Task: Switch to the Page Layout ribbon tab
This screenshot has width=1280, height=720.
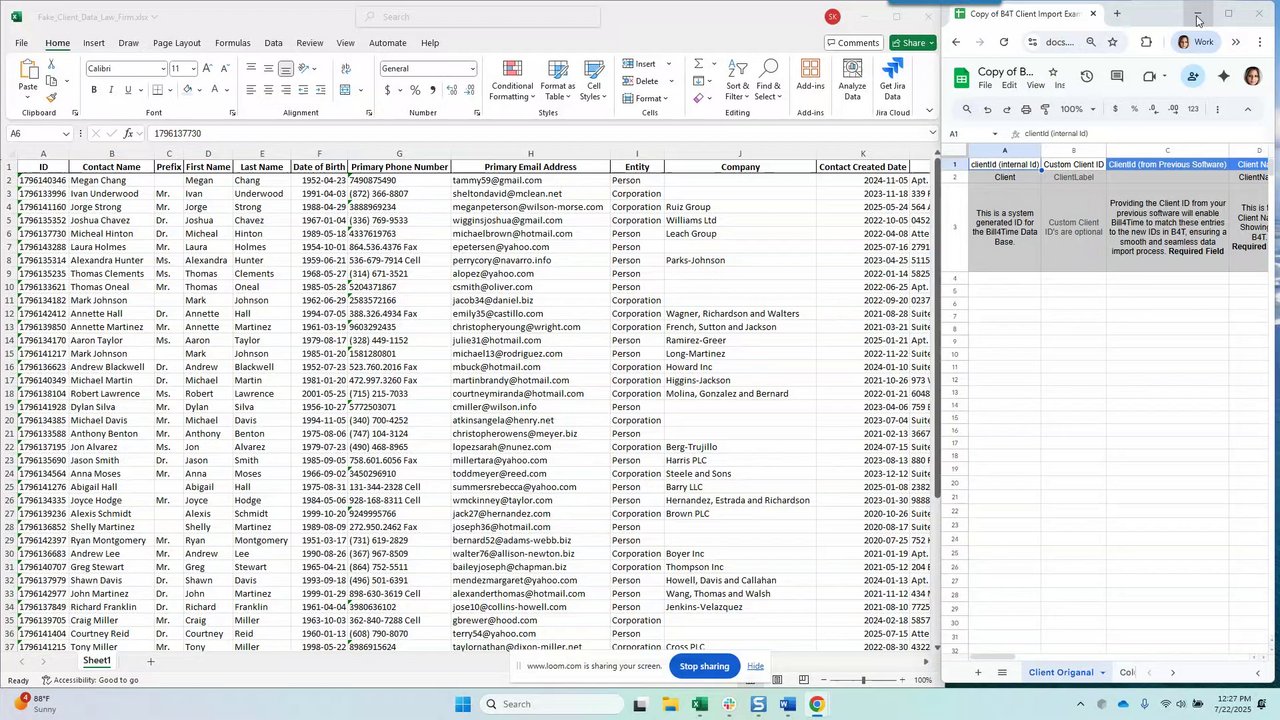Action: tap(176, 43)
